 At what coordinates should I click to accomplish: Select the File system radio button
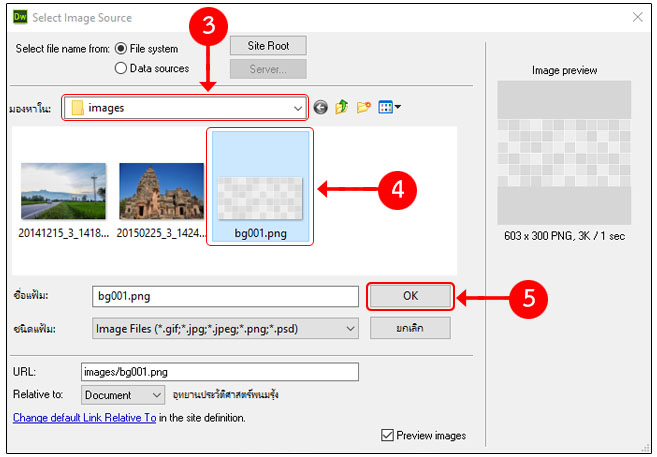[x=121, y=48]
